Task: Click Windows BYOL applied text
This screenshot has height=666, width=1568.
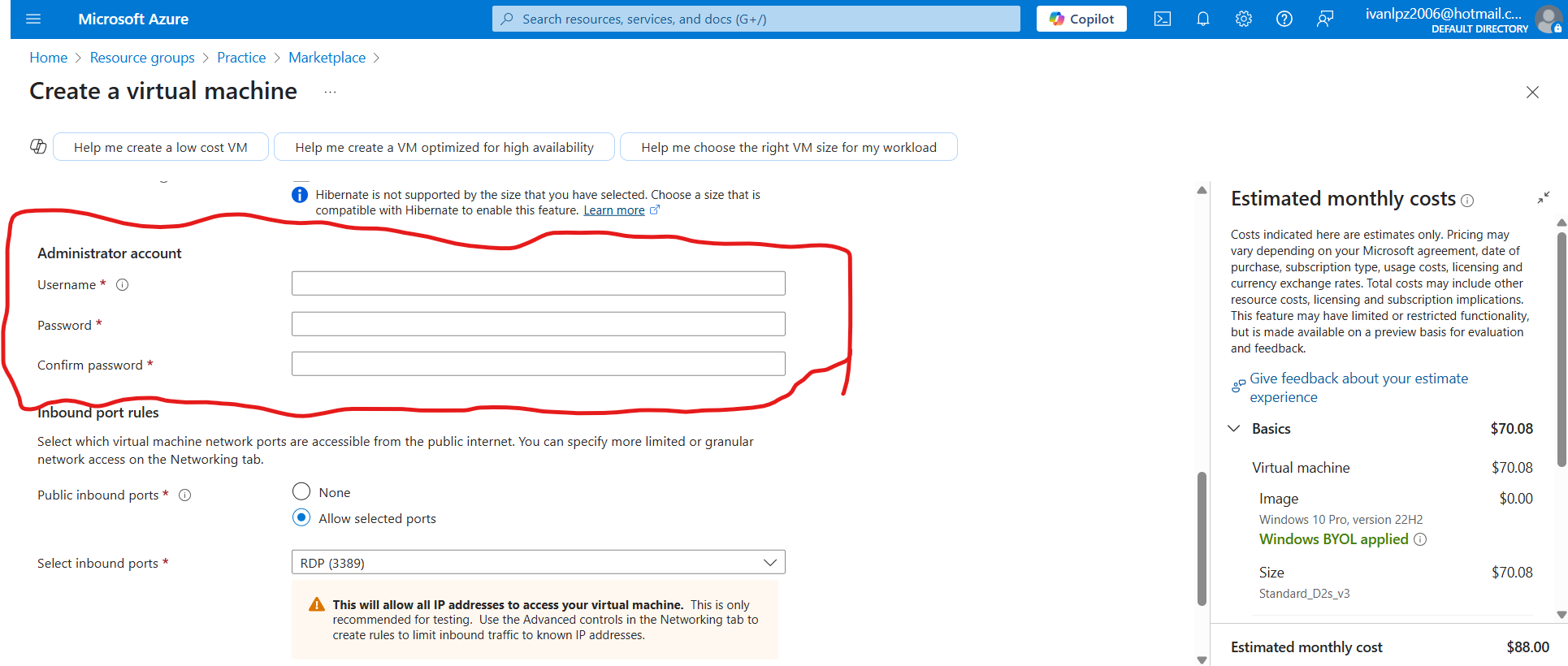Action: point(1333,539)
